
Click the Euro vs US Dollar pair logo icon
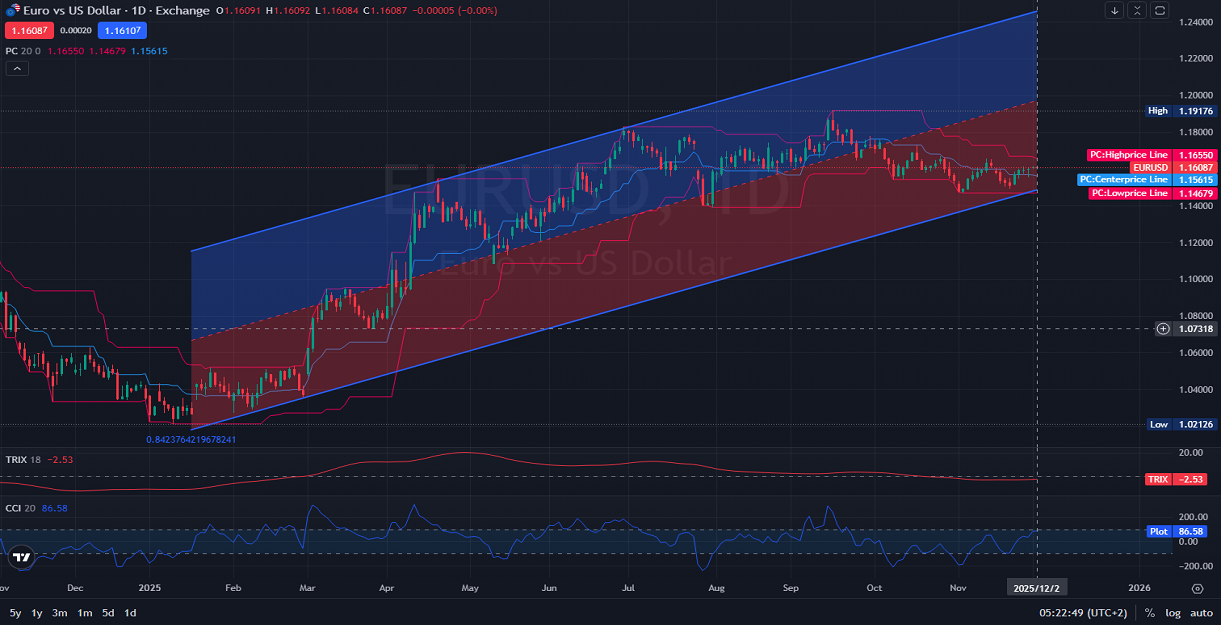(13, 10)
